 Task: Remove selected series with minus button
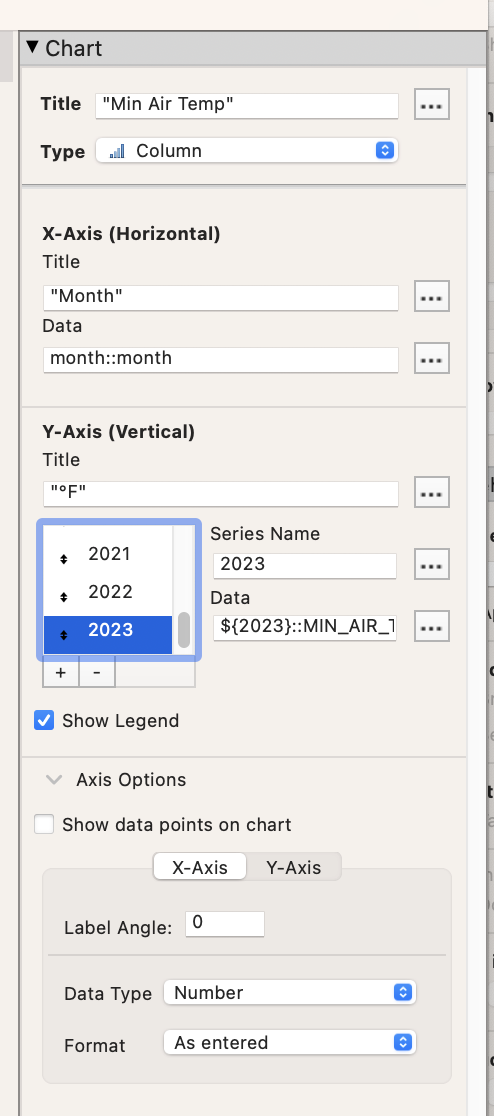(x=97, y=673)
